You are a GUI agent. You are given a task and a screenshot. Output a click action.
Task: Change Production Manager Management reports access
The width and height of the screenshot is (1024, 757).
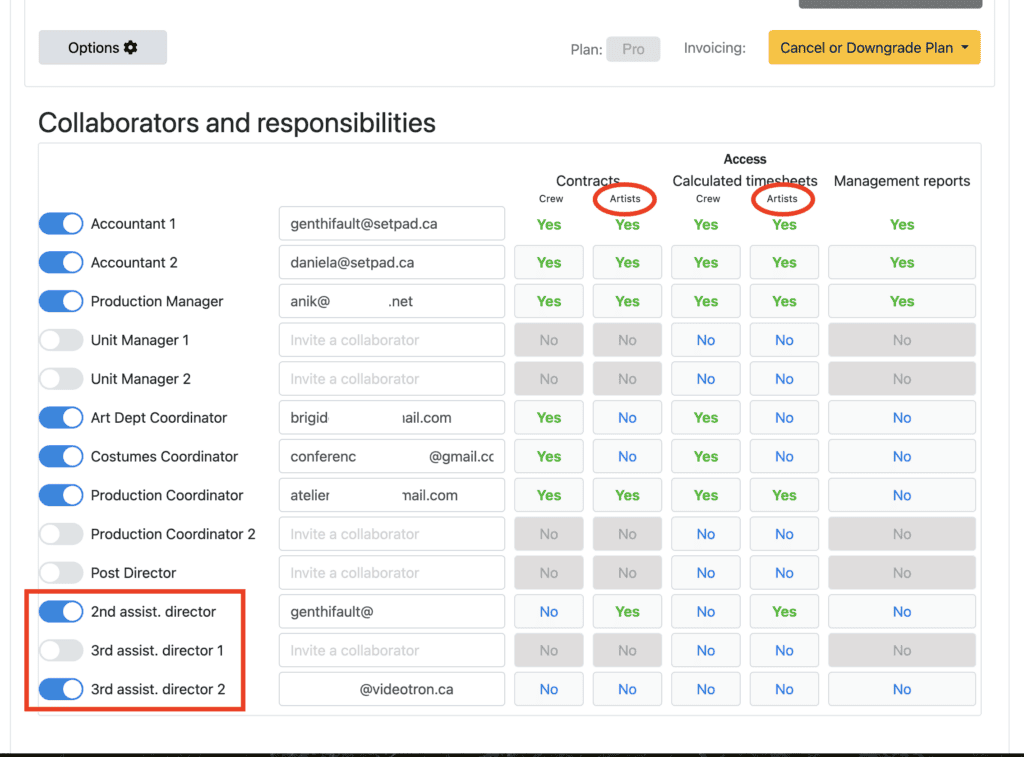click(901, 301)
